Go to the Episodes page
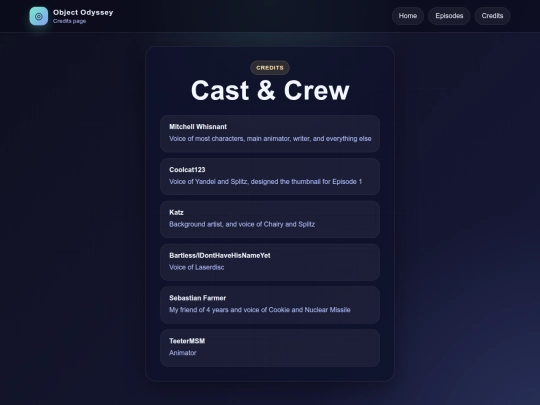 pyautogui.click(x=449, y=16)
